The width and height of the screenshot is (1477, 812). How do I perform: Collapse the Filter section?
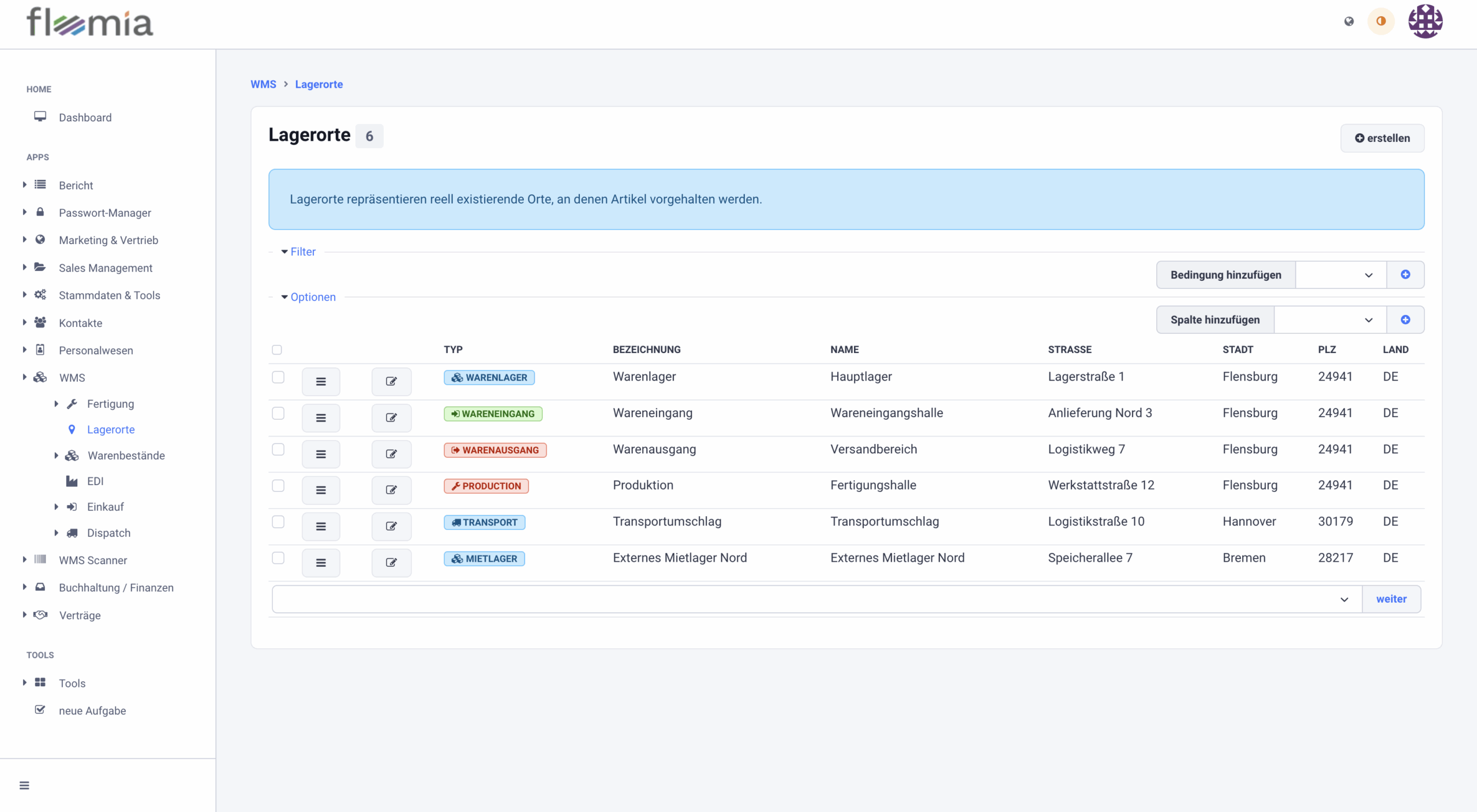coord(299,251)
